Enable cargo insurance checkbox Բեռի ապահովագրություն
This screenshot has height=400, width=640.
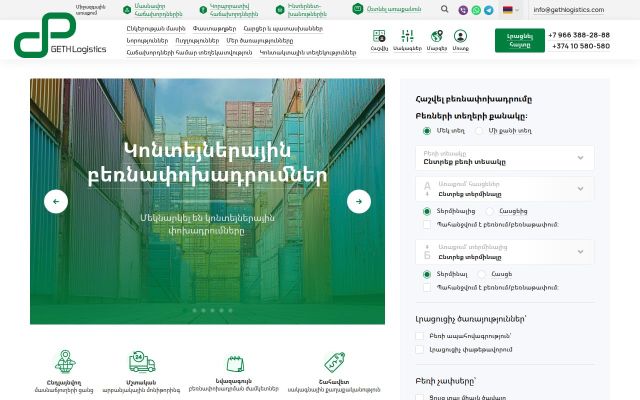[420, 336]
